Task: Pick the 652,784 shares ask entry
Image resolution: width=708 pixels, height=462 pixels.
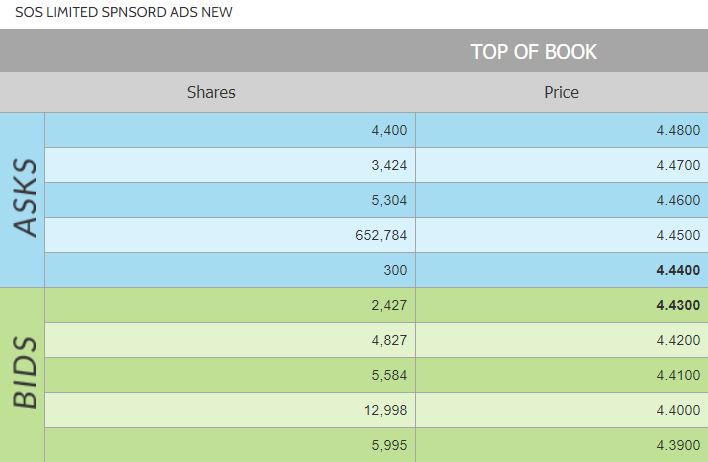Action: [x=381, y=235]
